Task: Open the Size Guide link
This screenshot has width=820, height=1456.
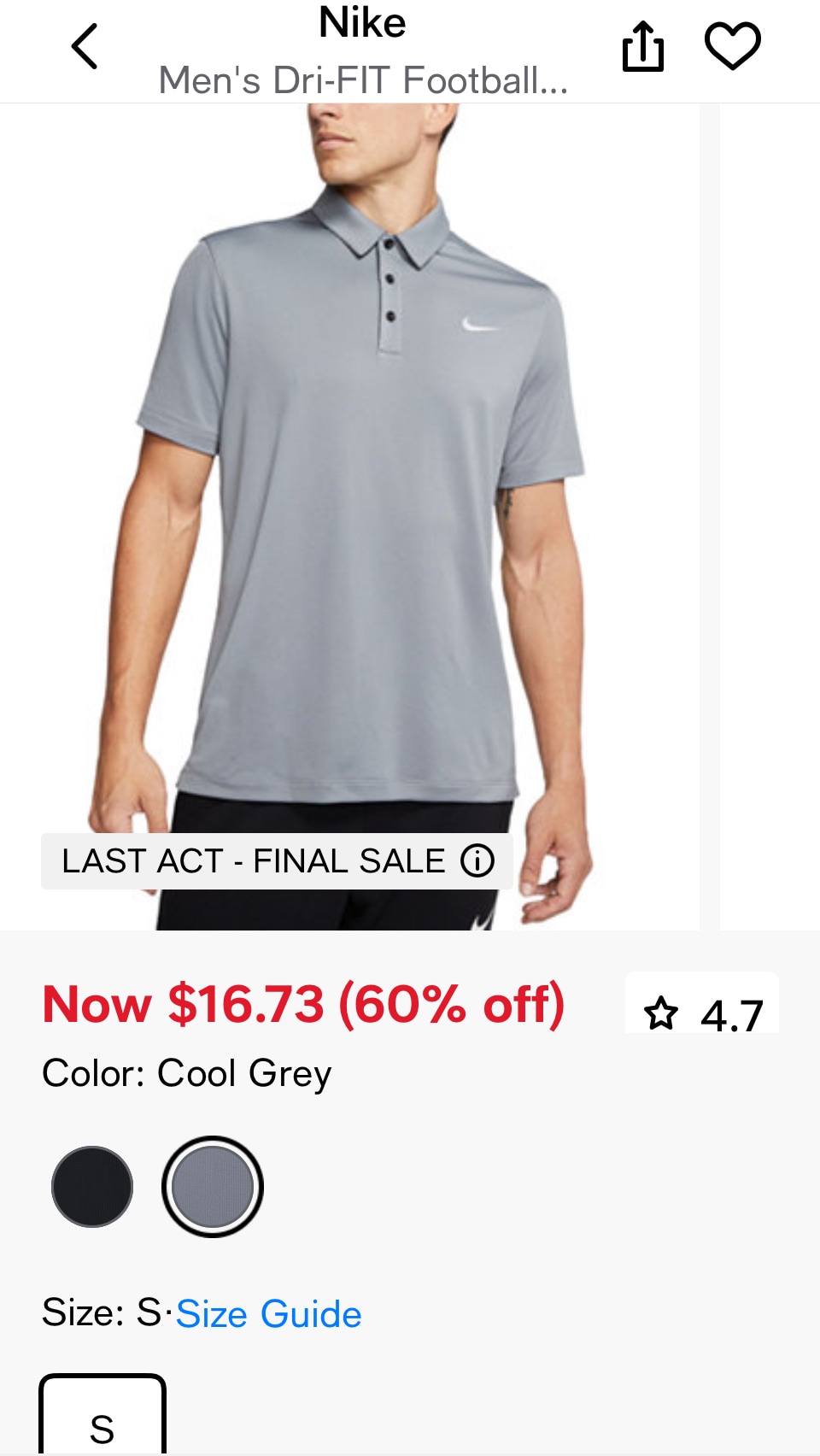Action: point(268,1314)
